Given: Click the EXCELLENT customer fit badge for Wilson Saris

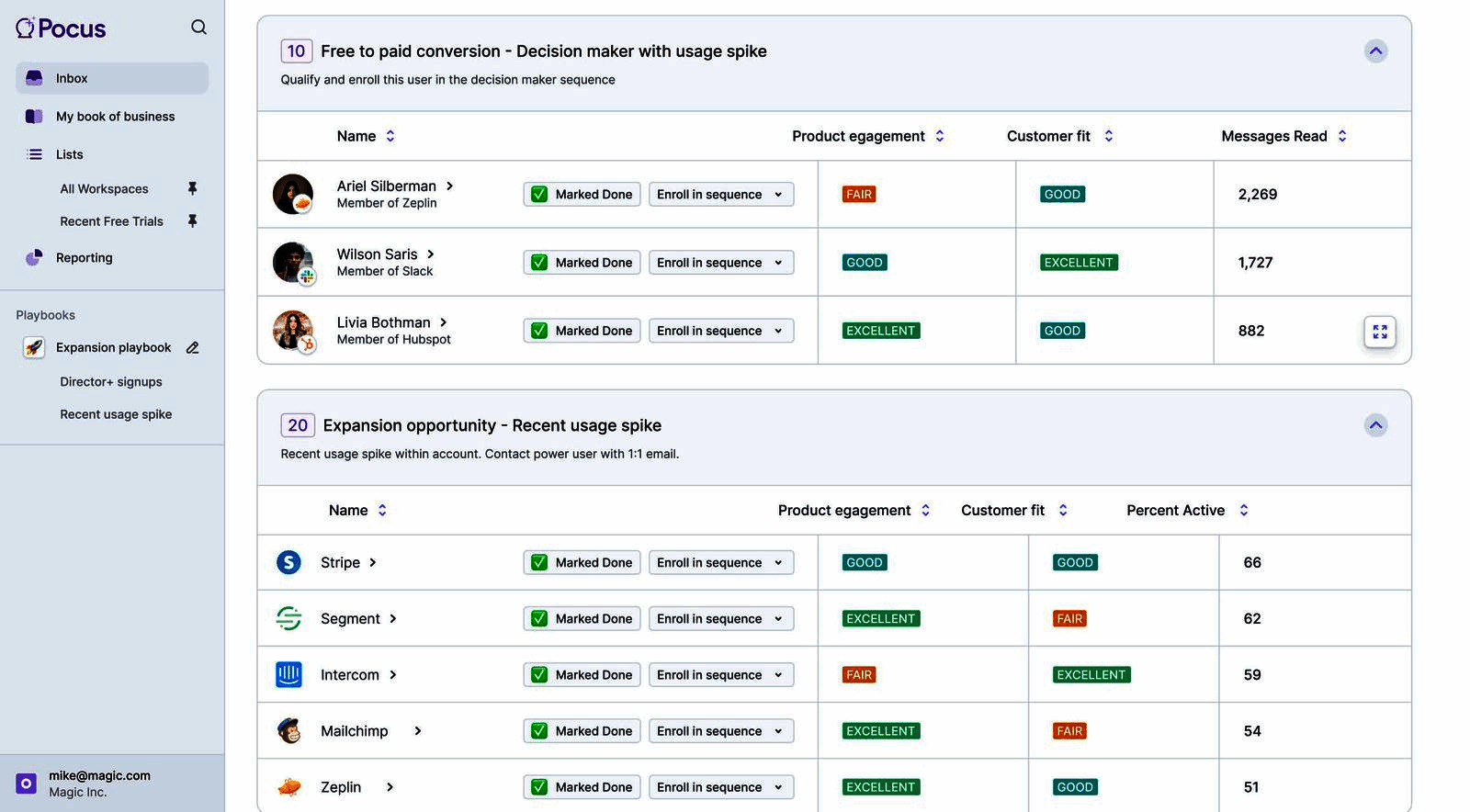Looking at the screenshot, I should pyautogui.click(x=1079, y=263).
